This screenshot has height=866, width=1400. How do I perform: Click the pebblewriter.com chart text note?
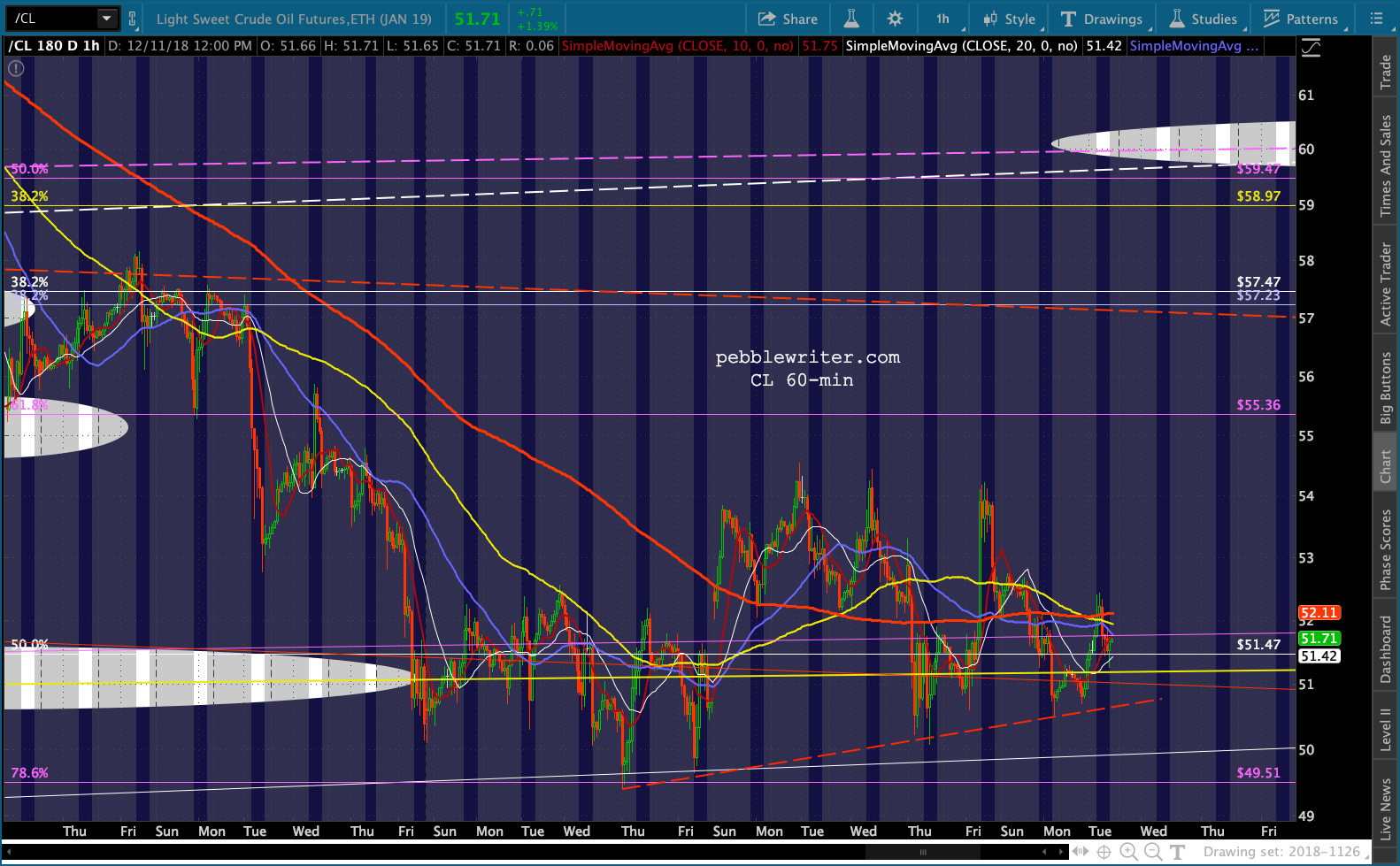tap(807, 357)
